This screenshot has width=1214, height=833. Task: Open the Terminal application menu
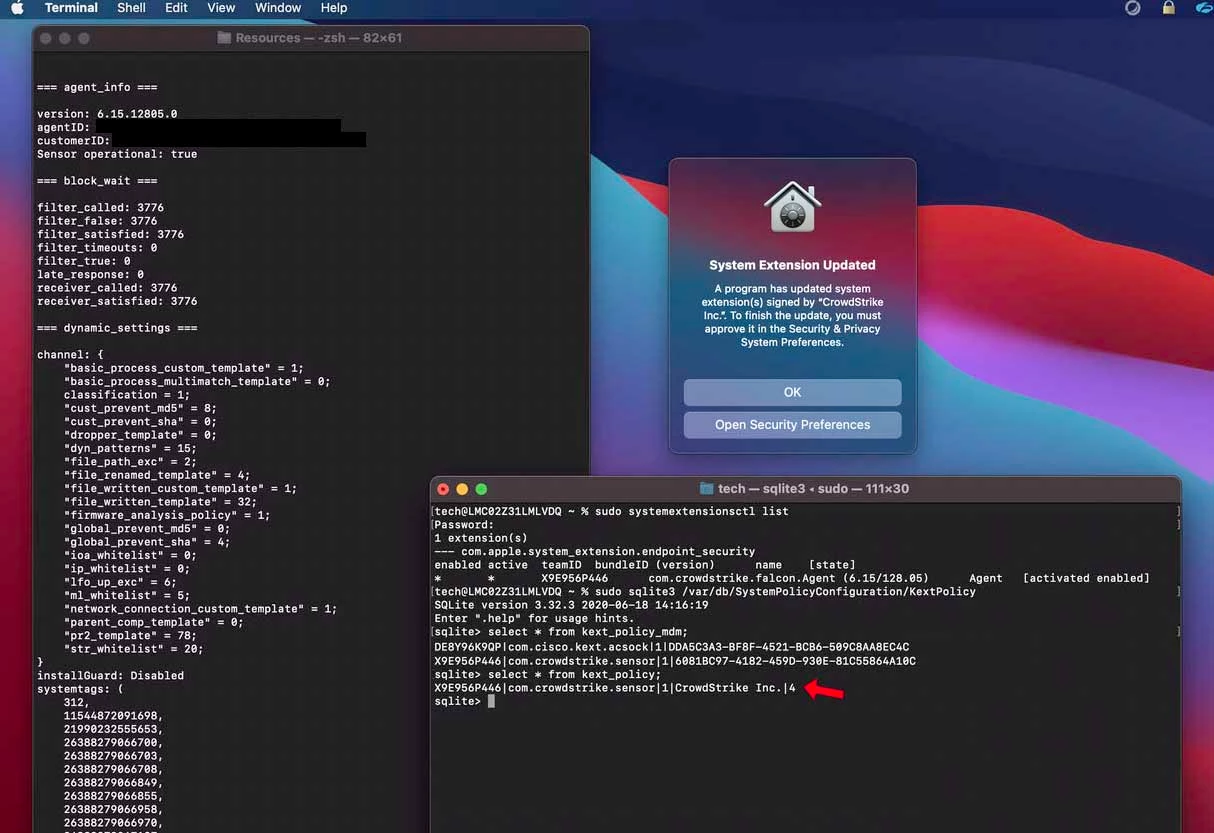click(x=71, y=8)
